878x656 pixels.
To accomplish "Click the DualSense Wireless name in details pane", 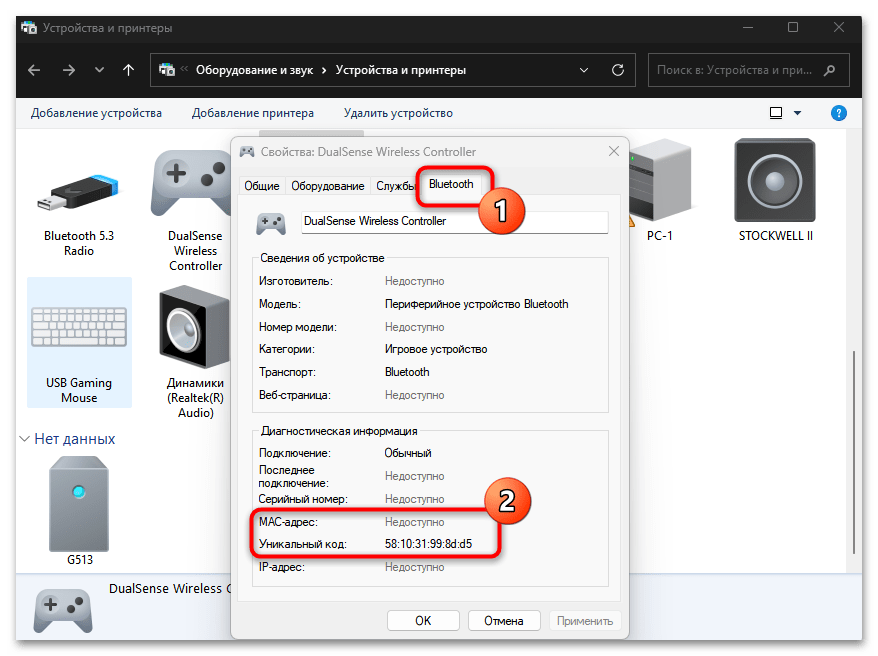I will point(170,588).
